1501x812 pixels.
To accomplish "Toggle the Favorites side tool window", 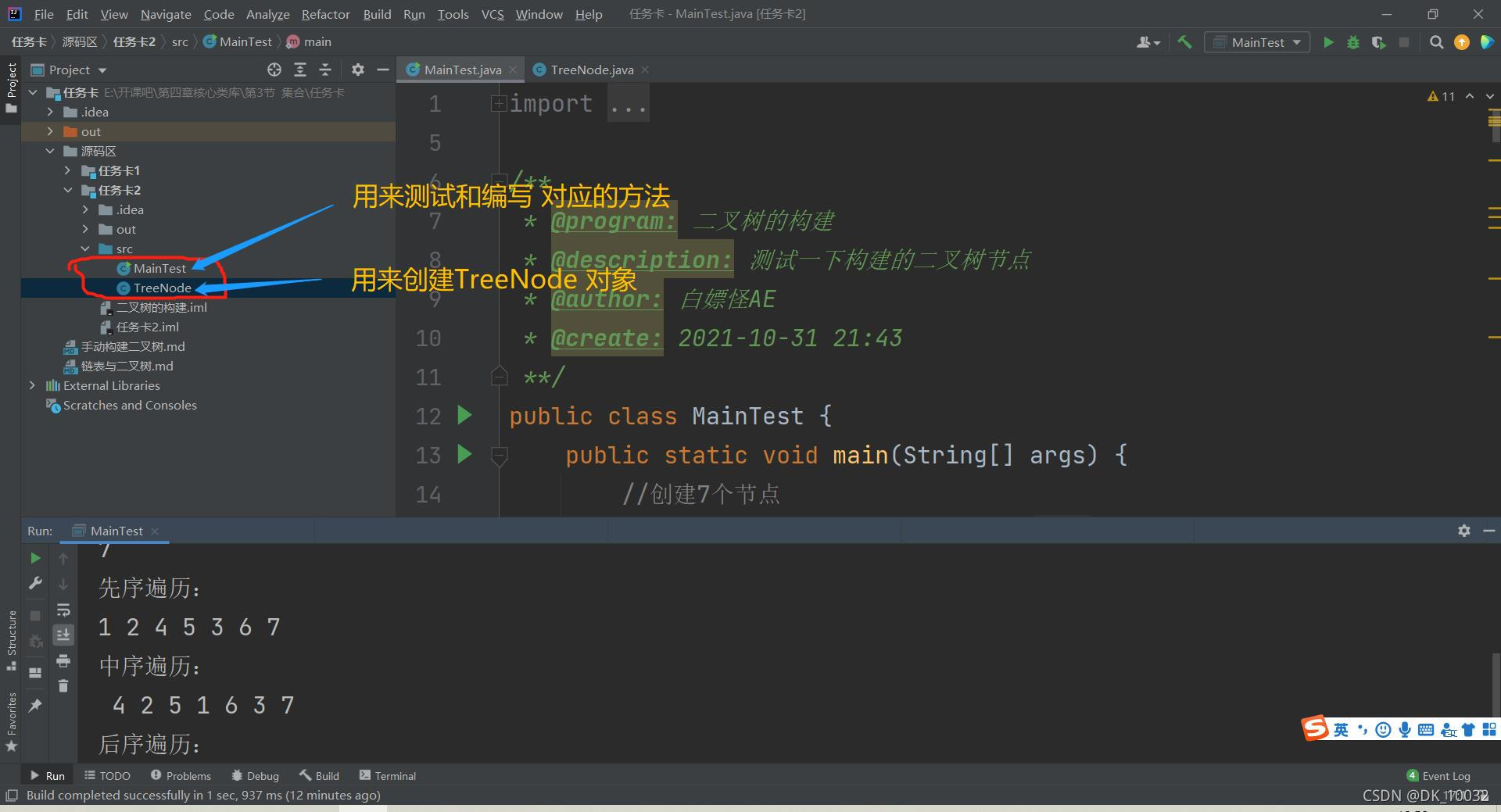I will tap(11, 722).
